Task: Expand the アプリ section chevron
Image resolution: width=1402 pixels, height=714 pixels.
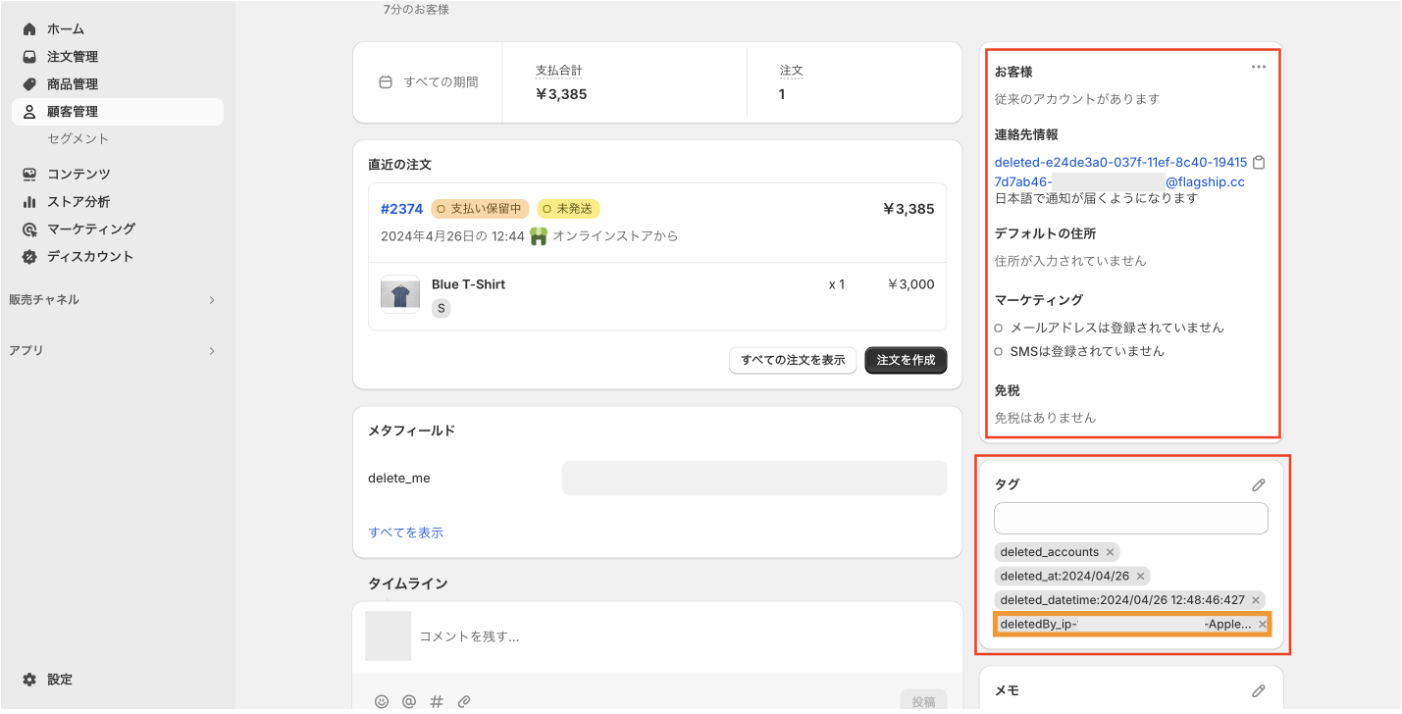Action: point(212,351)
